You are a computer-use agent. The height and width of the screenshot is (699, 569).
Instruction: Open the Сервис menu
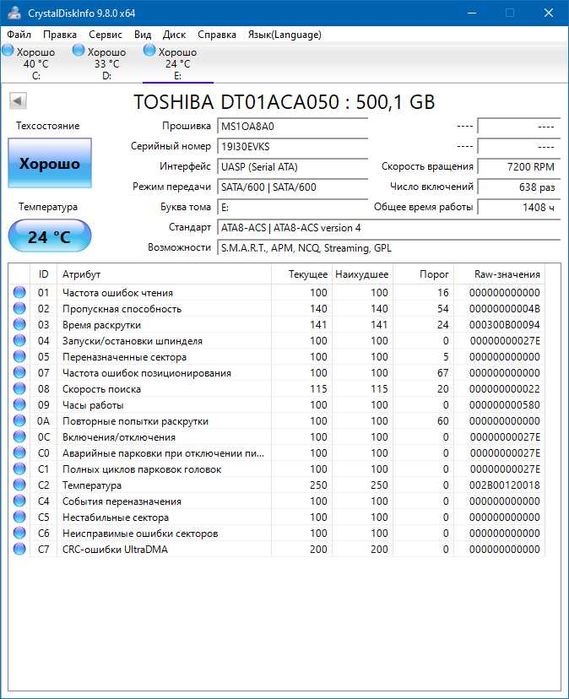(x=105, y=34)
